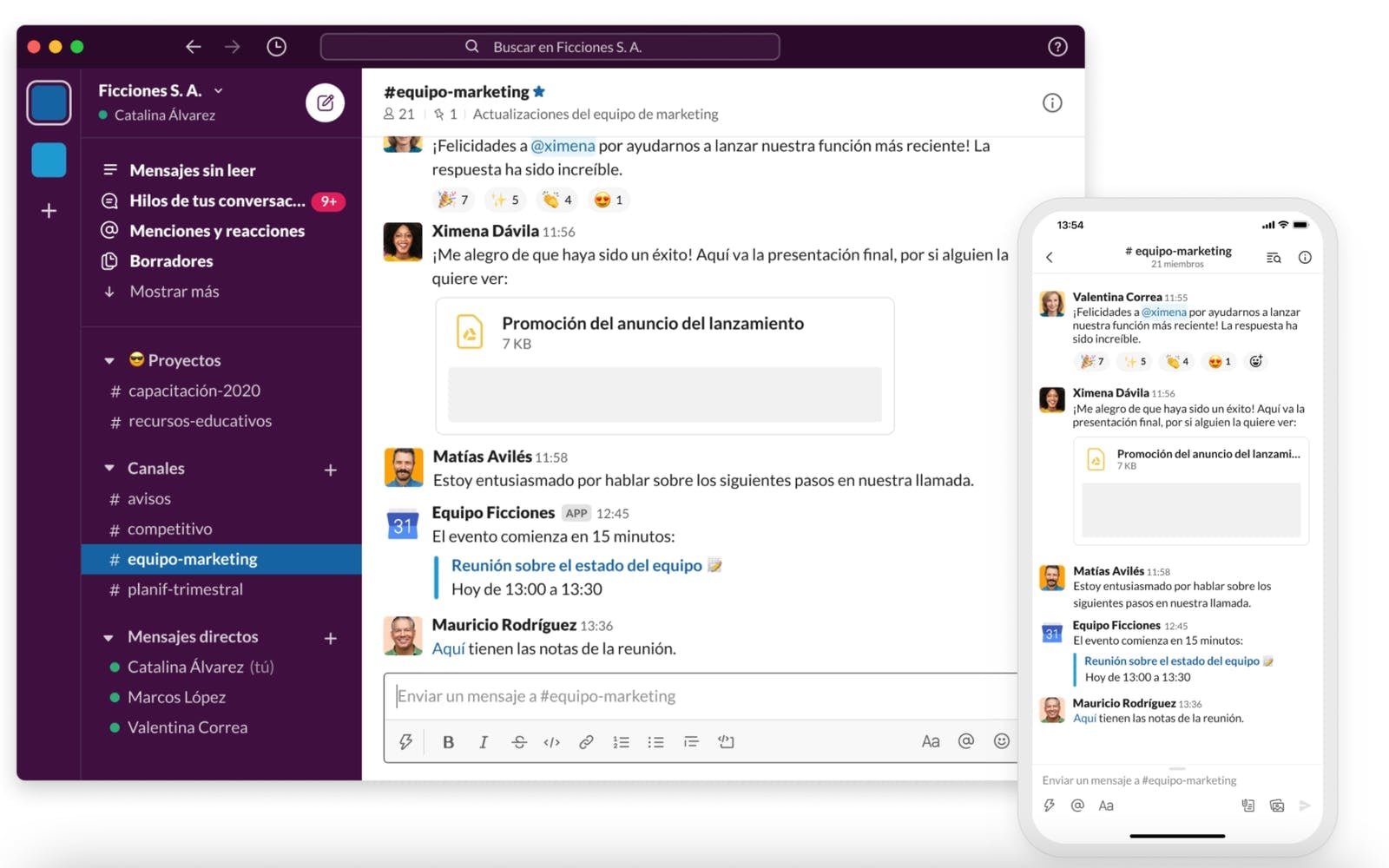Open history clock icon in title bar
Viewport: 1389px width, 868px height.
(276, 47)
